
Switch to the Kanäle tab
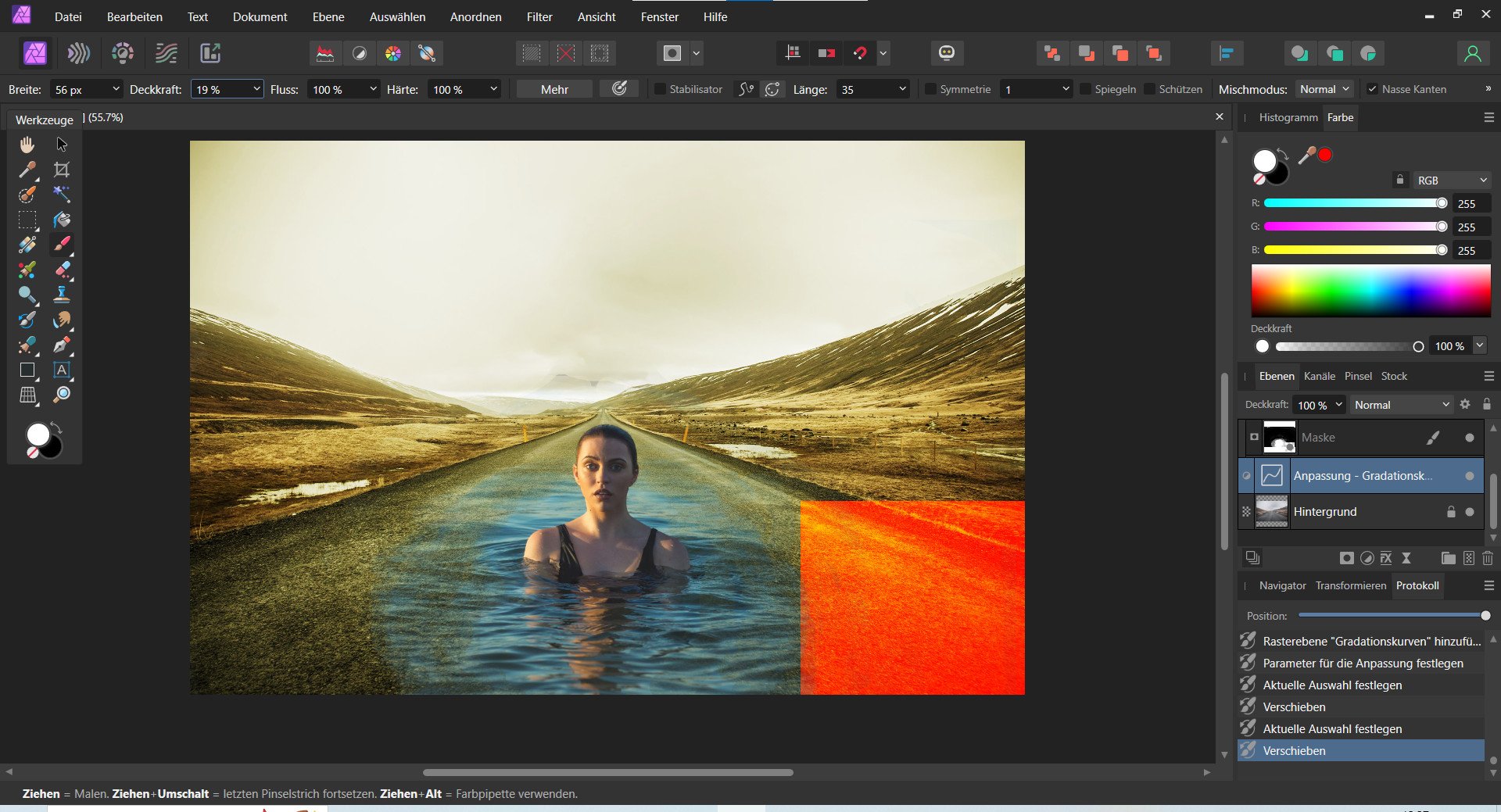tap(1319, 376)
